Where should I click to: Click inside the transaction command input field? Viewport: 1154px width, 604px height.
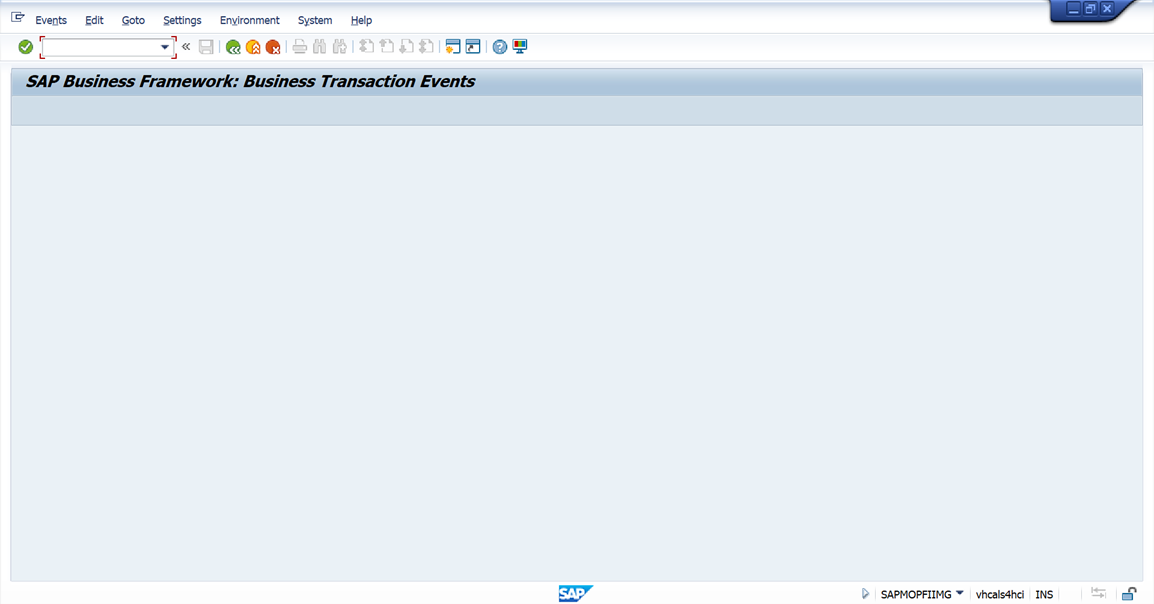100,47
